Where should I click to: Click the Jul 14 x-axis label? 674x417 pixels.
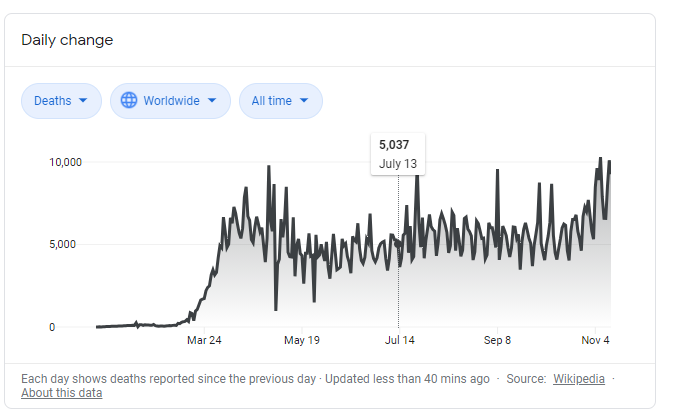(399, 340)
